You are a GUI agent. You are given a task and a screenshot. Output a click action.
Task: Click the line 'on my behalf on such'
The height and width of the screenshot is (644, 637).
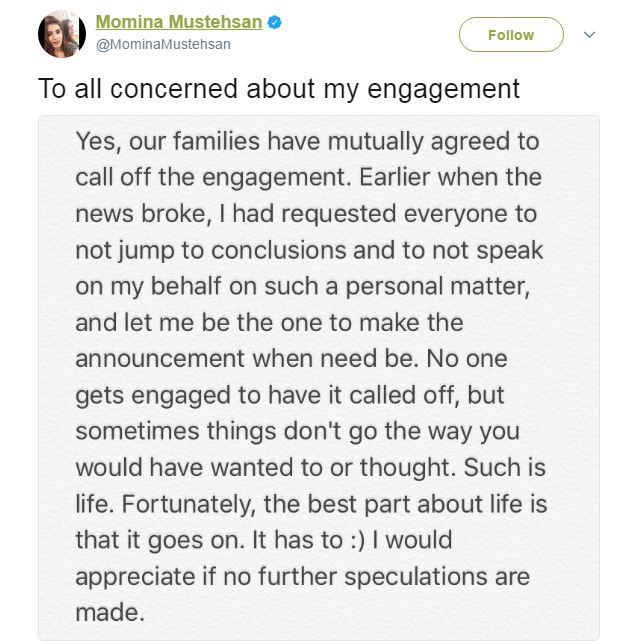(303, 287)
